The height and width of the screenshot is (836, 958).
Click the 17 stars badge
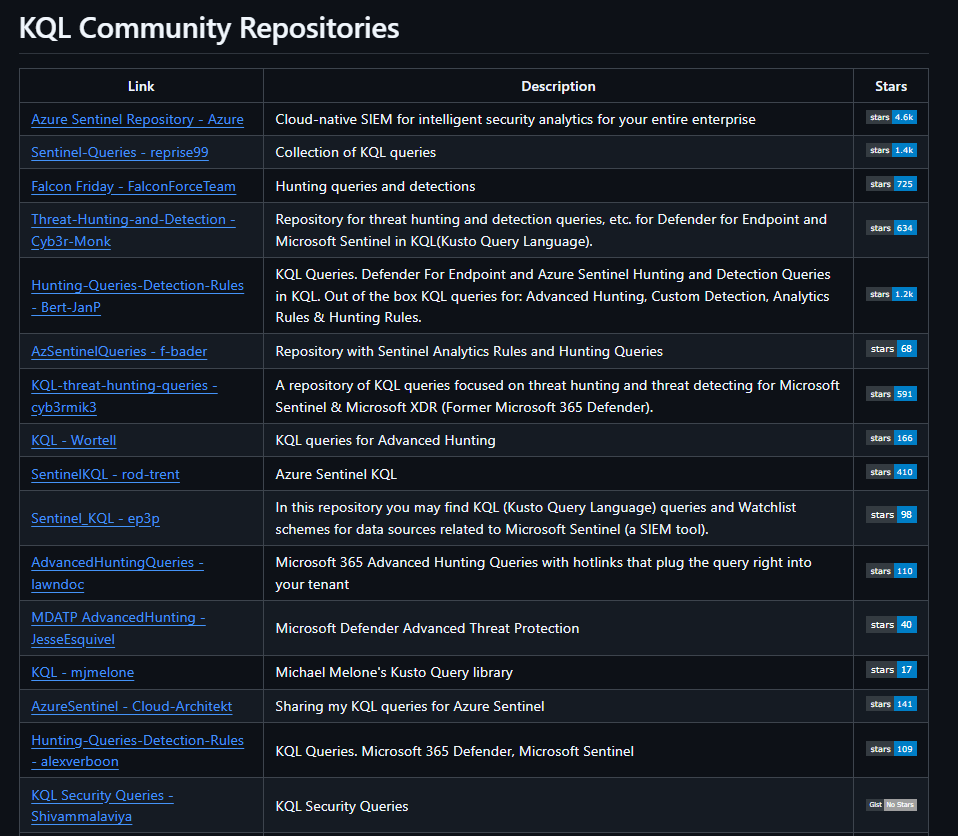tap(891, 670)
